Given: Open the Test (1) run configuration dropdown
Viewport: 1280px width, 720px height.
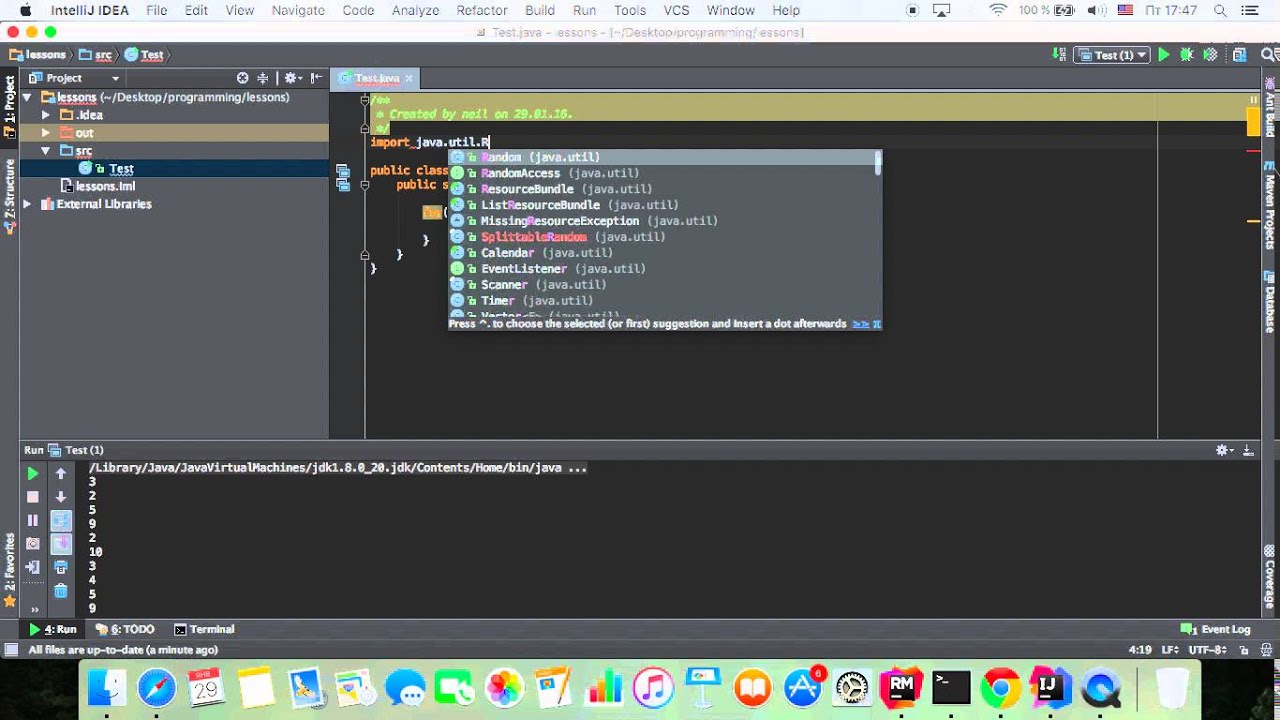Looking at the screenshot, I should coord(1112,56).
